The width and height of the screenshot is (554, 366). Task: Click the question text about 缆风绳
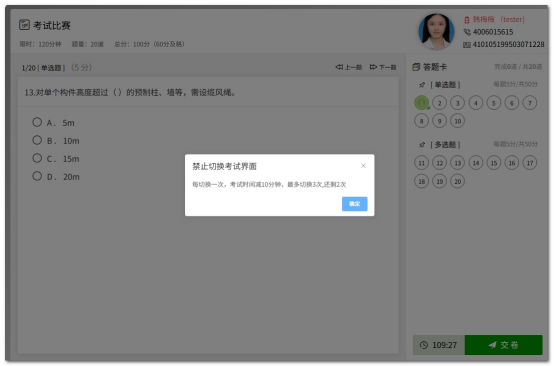[130, 93]
